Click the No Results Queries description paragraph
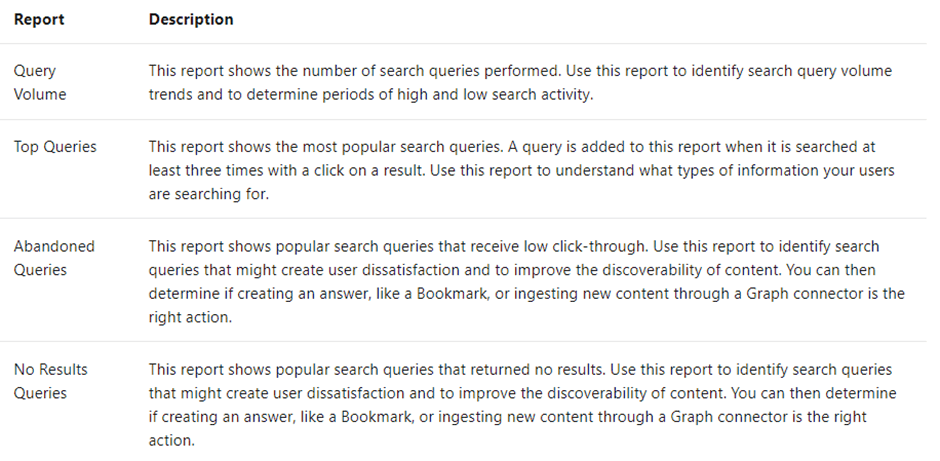This screenshot has width=940, height=461. click(523, 405)
